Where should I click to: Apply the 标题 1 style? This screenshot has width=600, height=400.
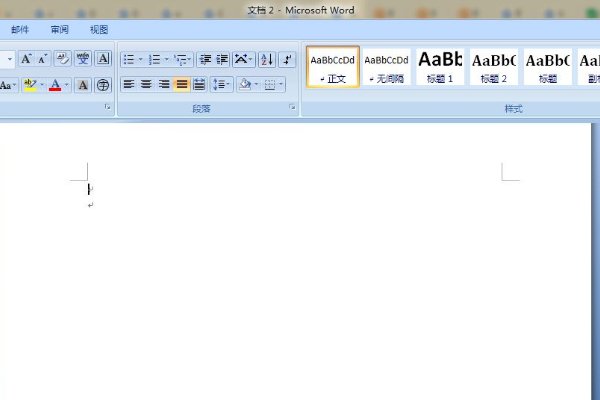439,67
